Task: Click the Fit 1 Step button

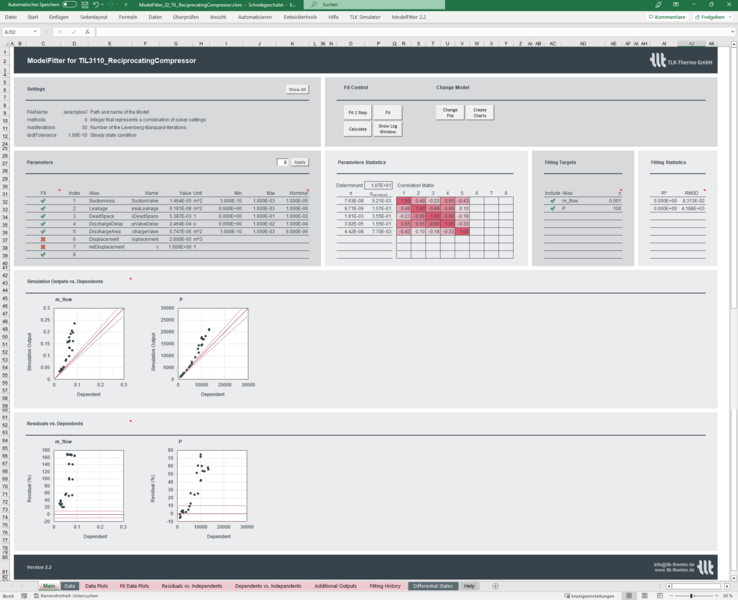Action: 358,112
